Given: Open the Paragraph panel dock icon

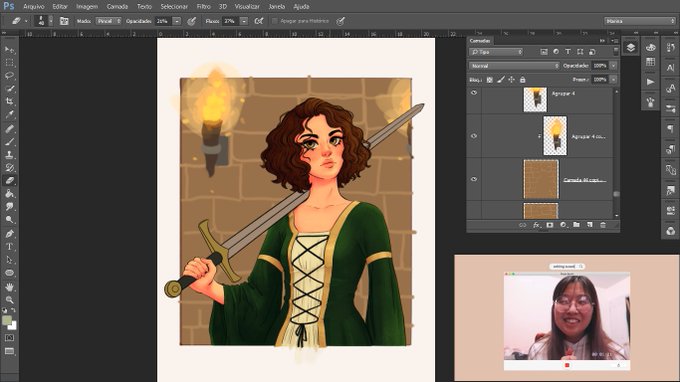Looking at the screenshot, I should [670, 128].
